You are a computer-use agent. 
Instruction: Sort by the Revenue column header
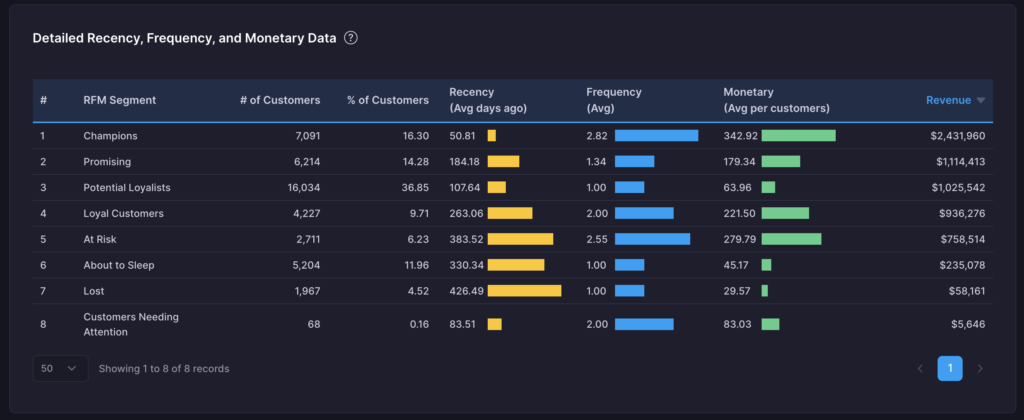948,101
